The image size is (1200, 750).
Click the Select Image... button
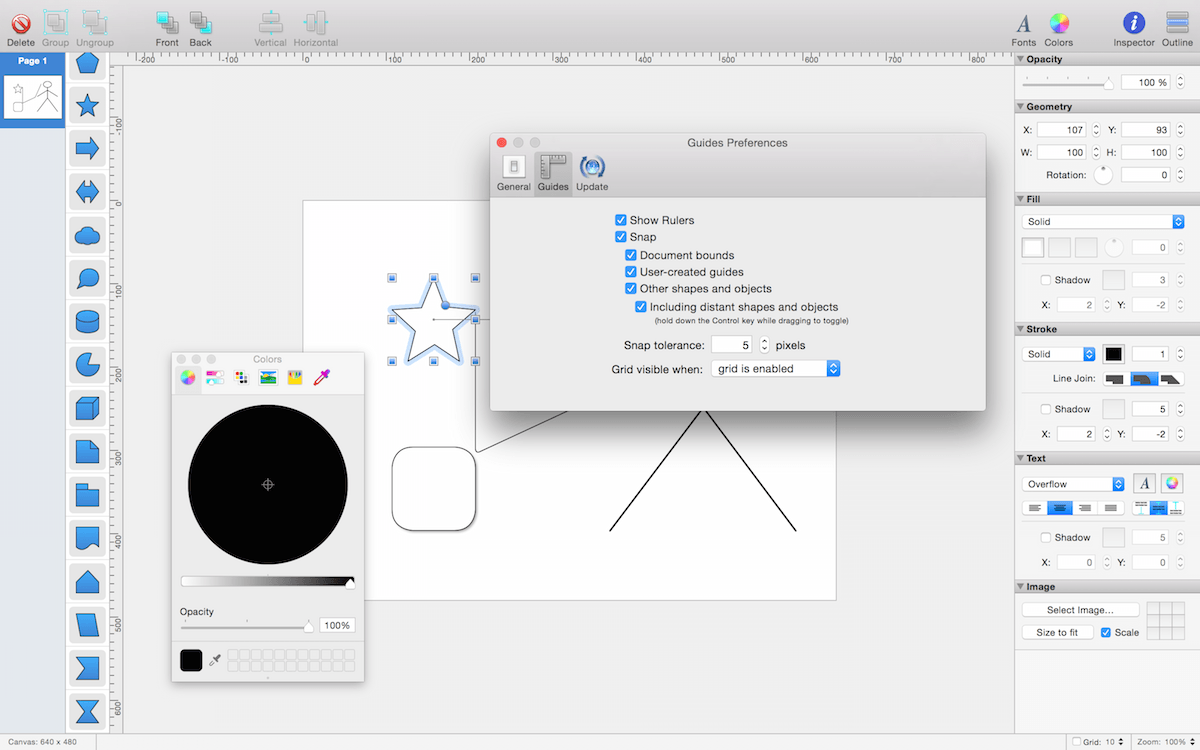click(x=1079, y=610)
